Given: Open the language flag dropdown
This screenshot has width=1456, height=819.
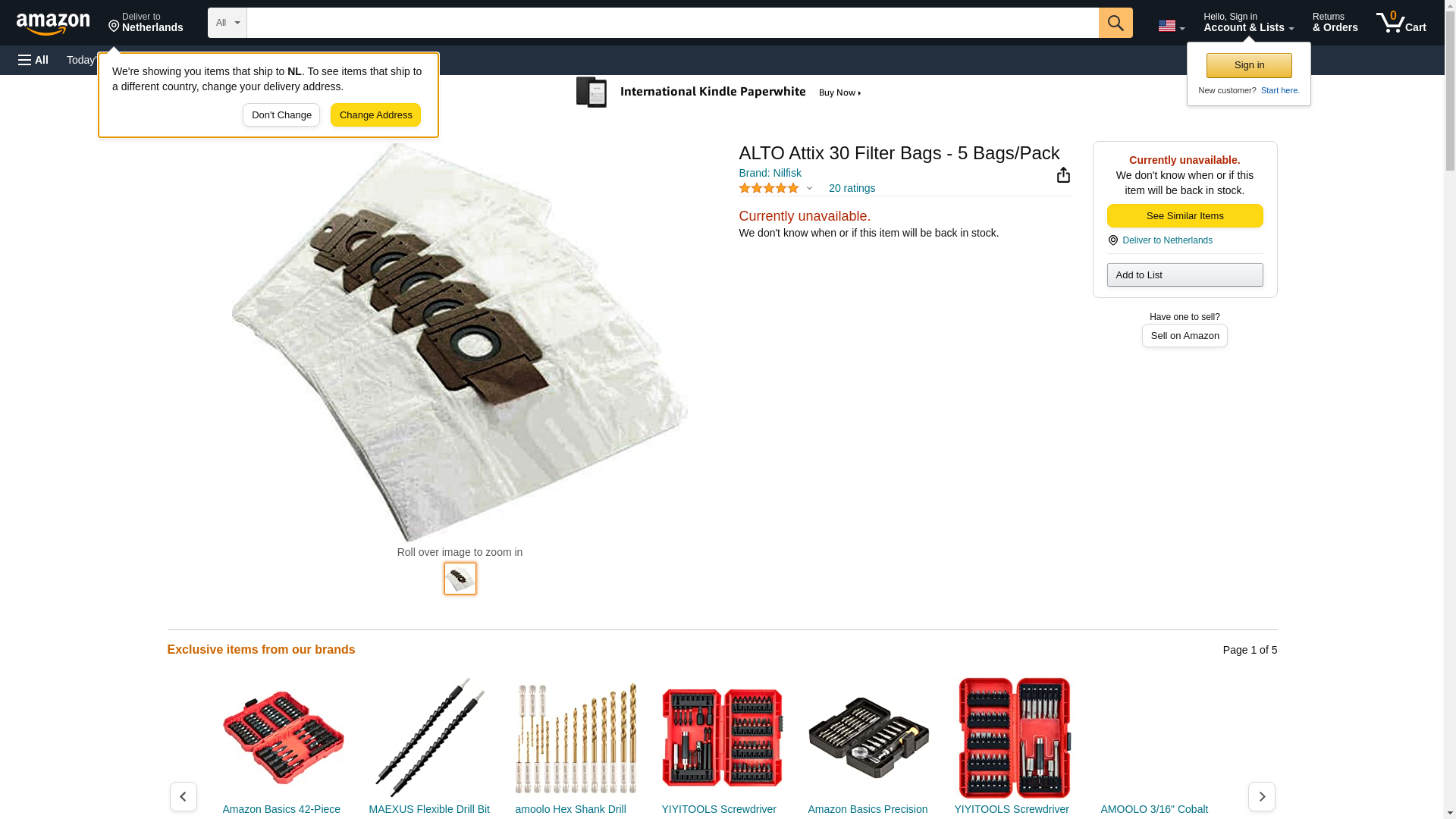Looking at the screenshot, I should pyautogui.click(x=1171, y=26).
